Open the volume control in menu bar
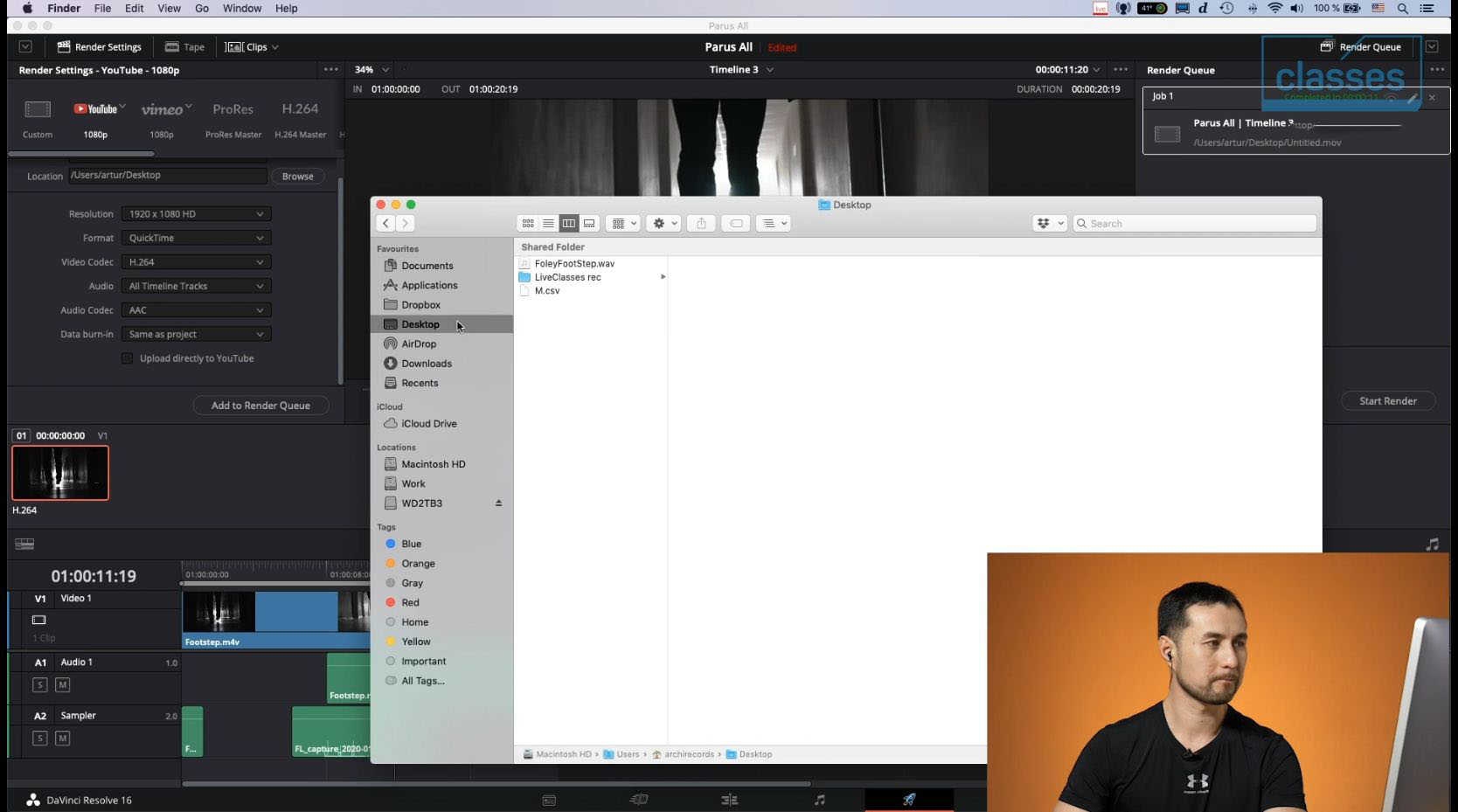The height and width of the screenshot is (812, 1458). [1296, 9]
